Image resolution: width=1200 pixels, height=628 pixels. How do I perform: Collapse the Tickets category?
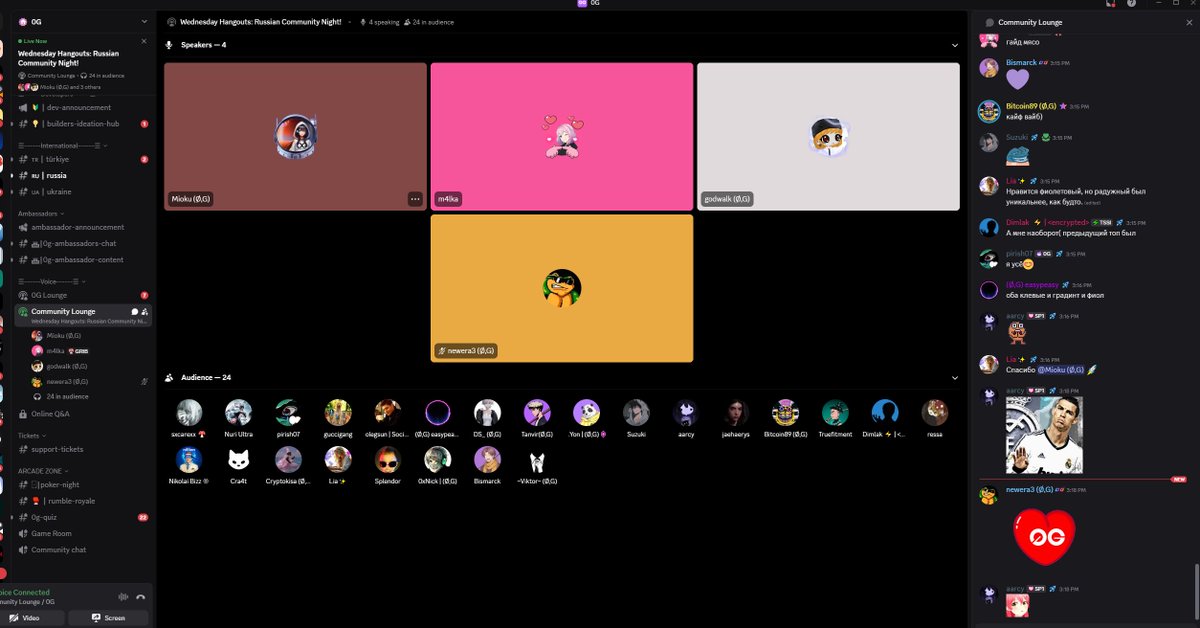pos(34,435)
